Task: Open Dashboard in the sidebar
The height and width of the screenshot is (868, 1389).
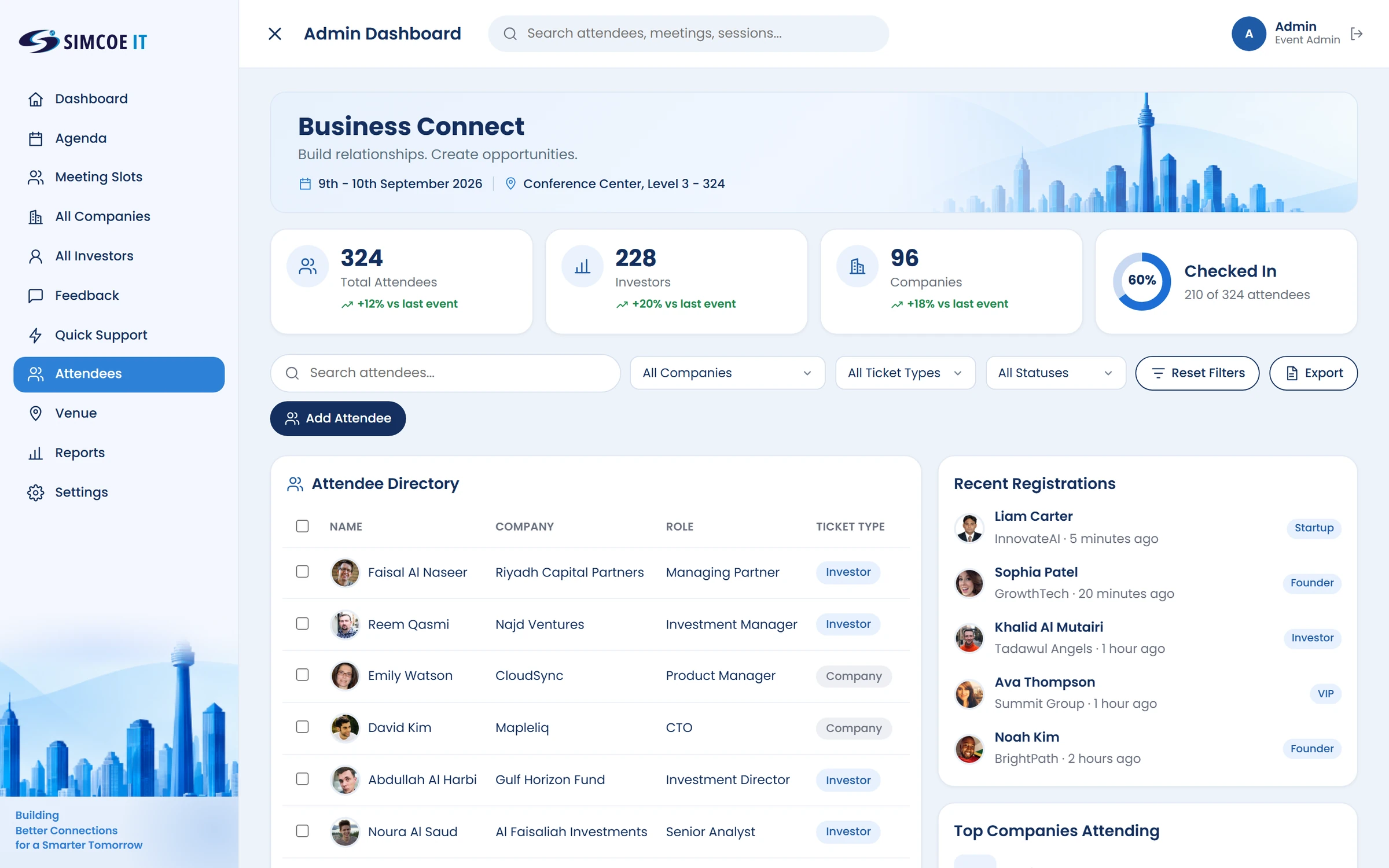Action: coord(119,99)
